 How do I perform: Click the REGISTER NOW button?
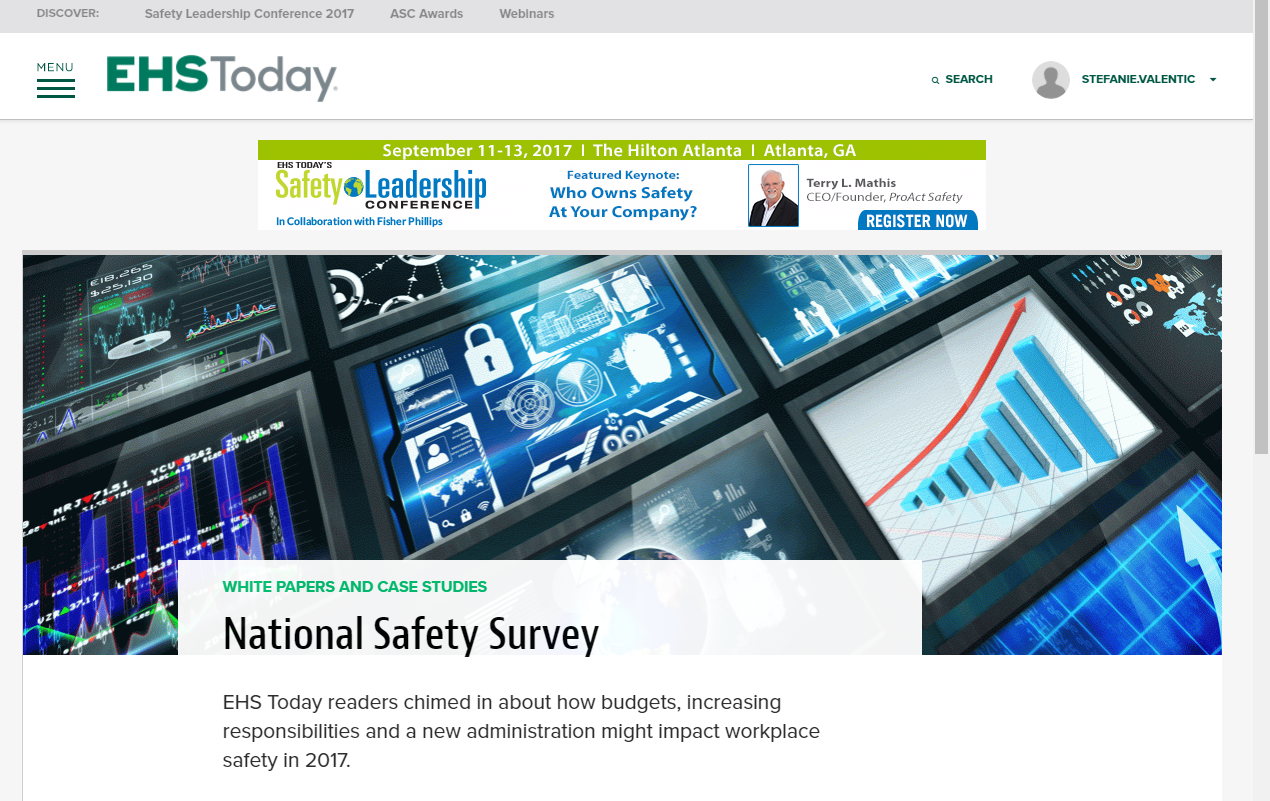[917, 221]
